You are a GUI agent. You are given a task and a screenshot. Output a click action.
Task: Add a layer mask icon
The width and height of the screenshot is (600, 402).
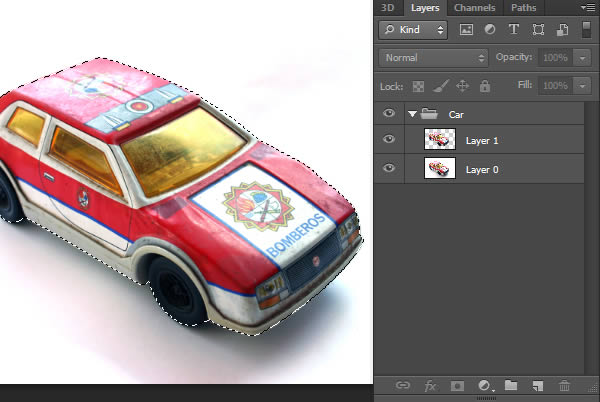[x=457, y=386]
